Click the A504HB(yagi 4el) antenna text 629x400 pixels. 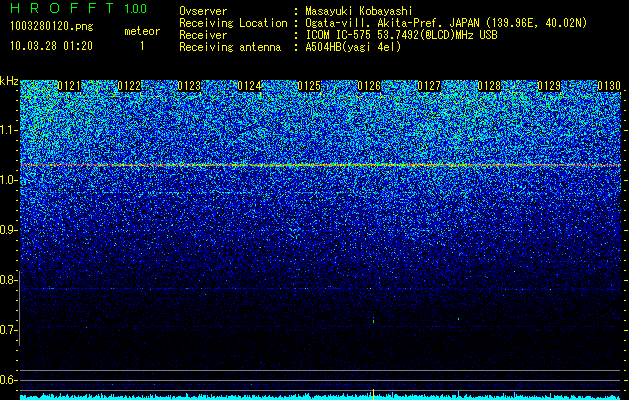(x=353, y=47)
